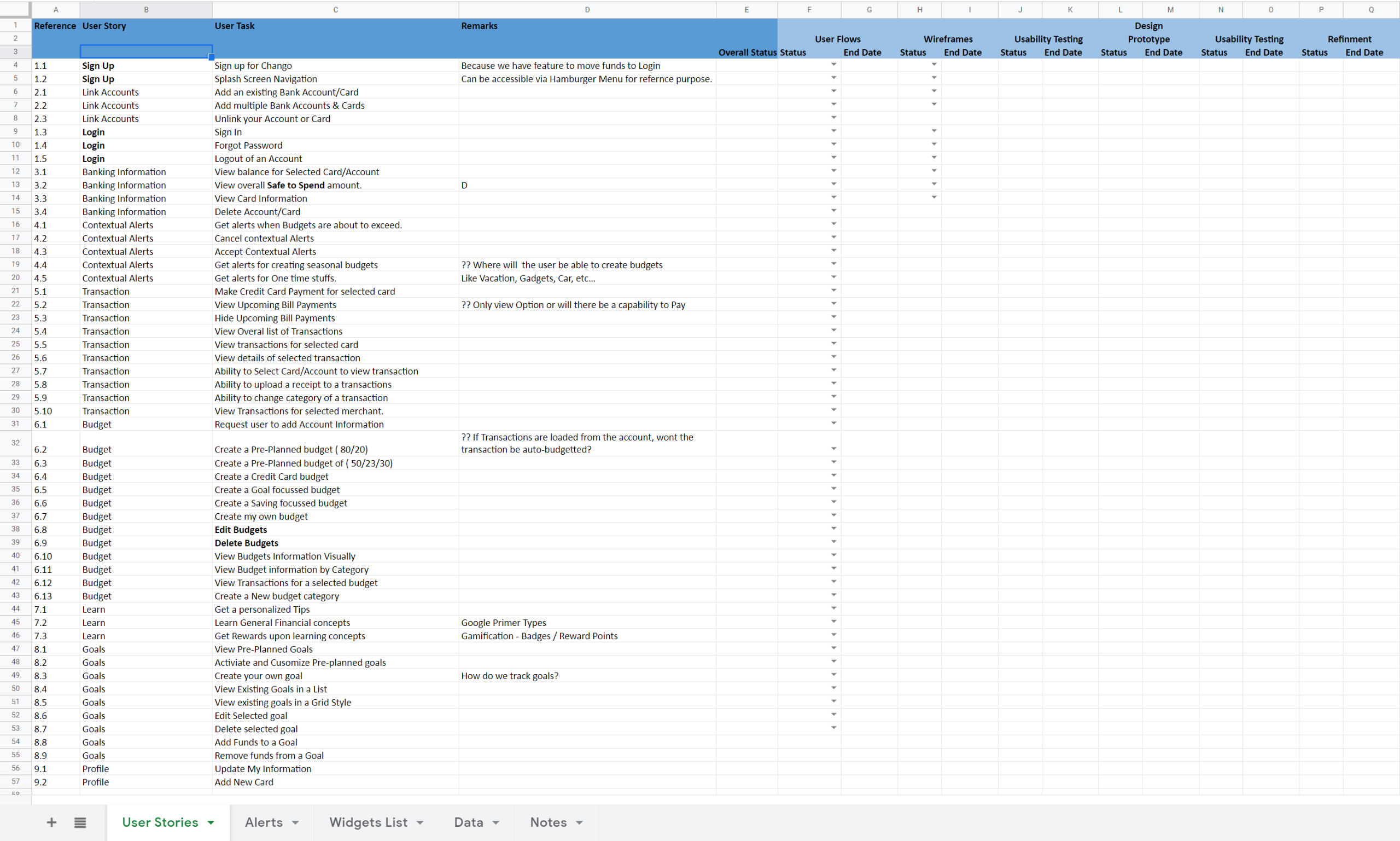1400x841 pixels.
Task: Open Notes tab options arrow
Action: pyautogui.click(x=579, y=822)
